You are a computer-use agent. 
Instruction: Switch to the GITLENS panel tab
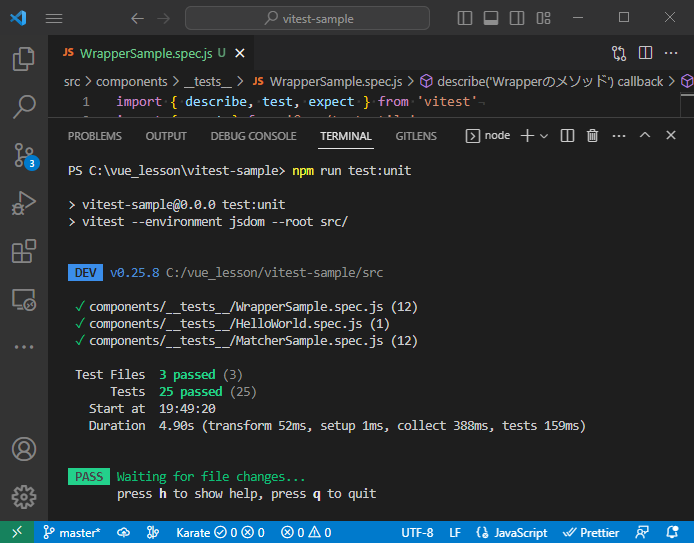416,136
